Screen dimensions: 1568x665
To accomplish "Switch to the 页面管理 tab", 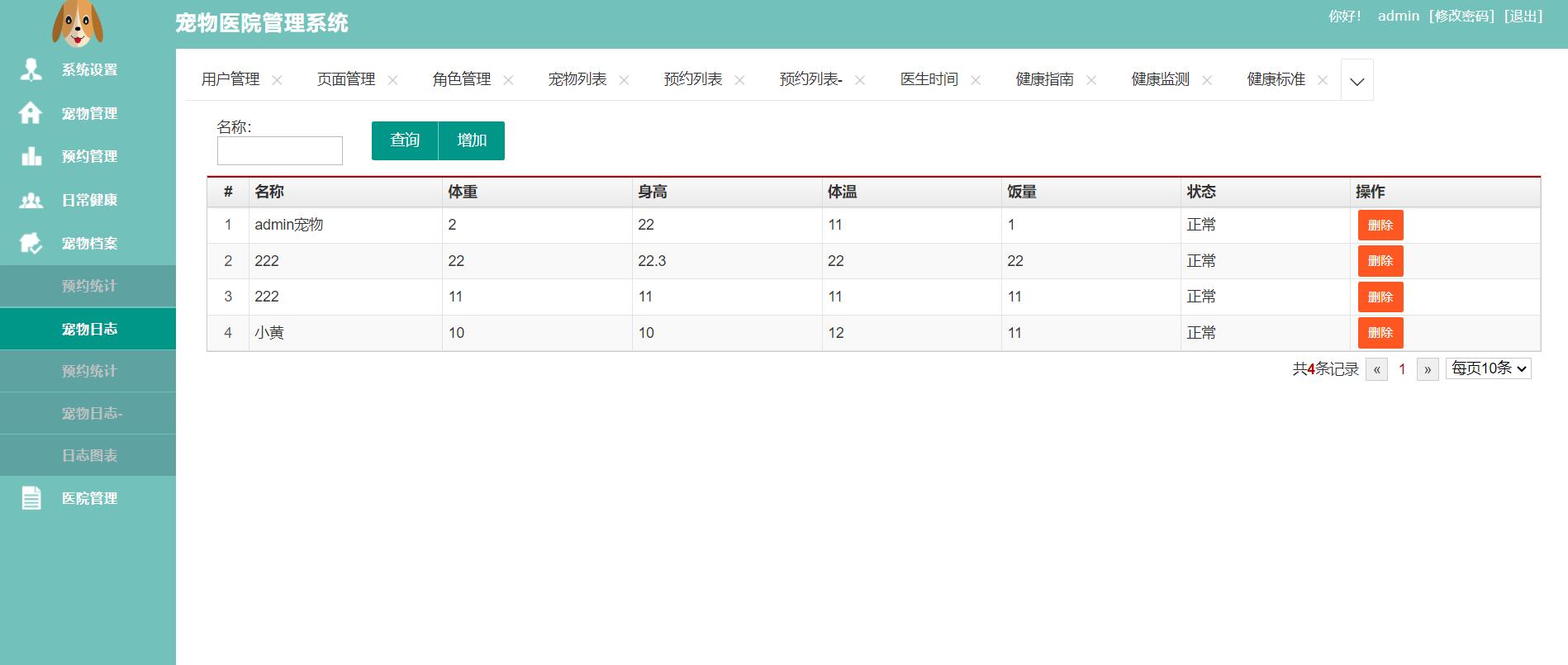I will [346, 79].
